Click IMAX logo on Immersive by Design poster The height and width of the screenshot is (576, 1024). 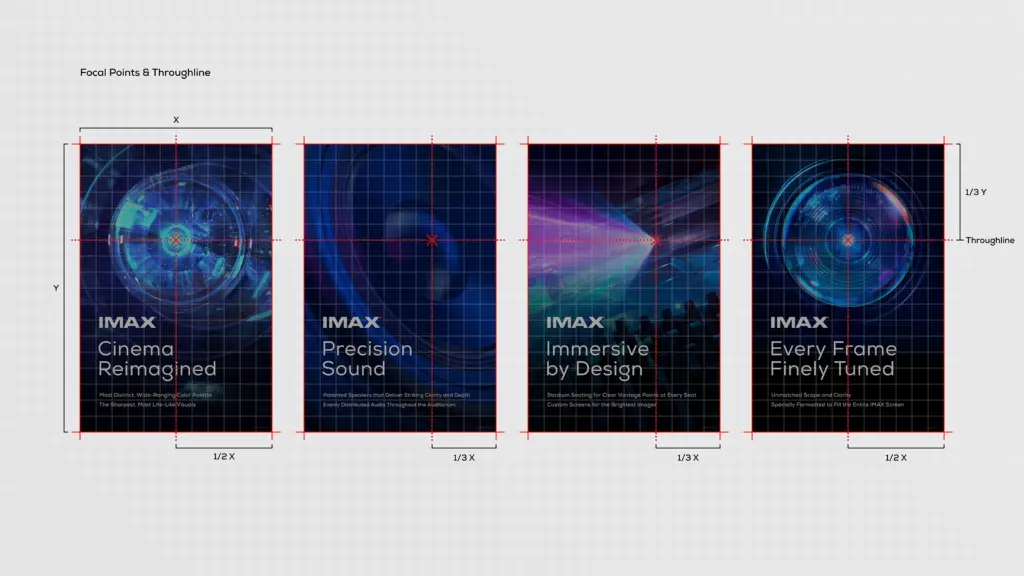pyautogui.click(x=575, y=322)
